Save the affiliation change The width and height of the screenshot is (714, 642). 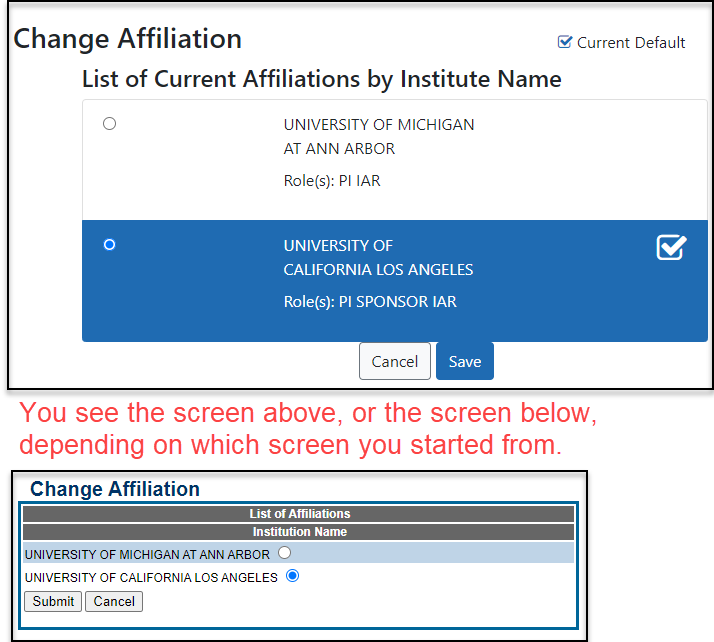point(465,361)
